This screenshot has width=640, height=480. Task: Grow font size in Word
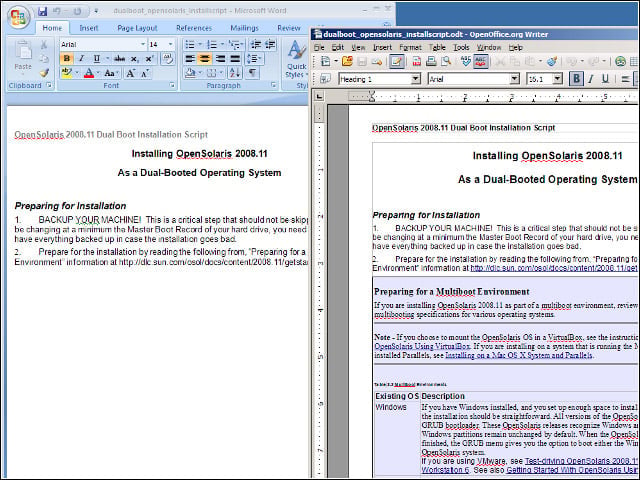(x=130, y=73)
